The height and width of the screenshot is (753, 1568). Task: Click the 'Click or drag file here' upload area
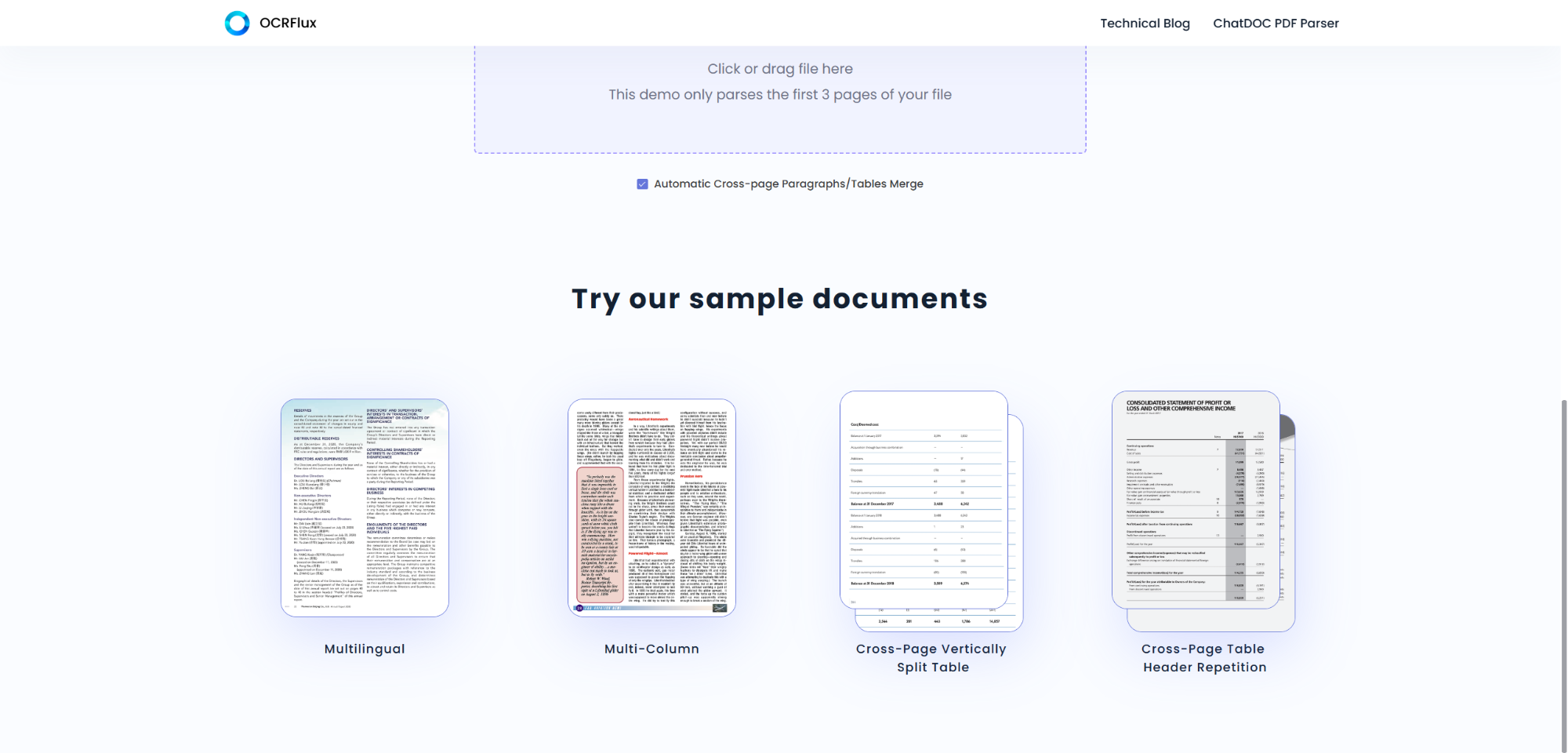(x=779, y=69)
